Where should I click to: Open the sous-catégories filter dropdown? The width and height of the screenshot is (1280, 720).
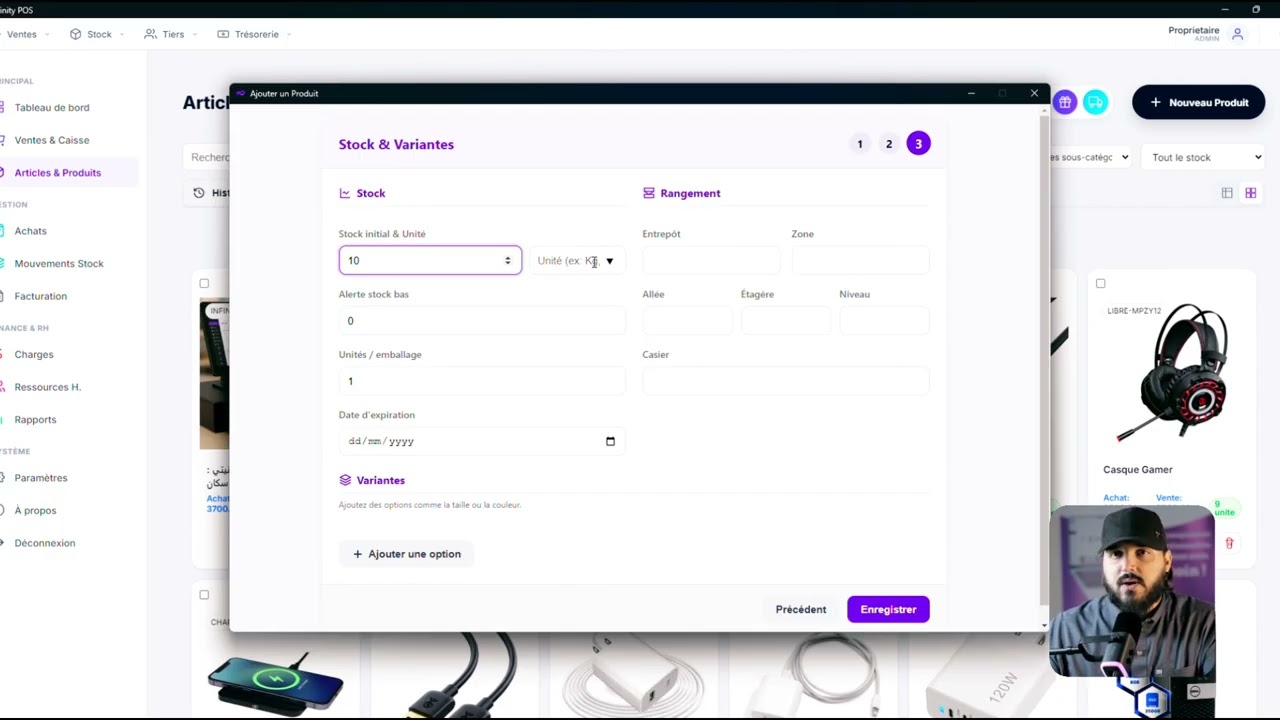point(1090,157)
